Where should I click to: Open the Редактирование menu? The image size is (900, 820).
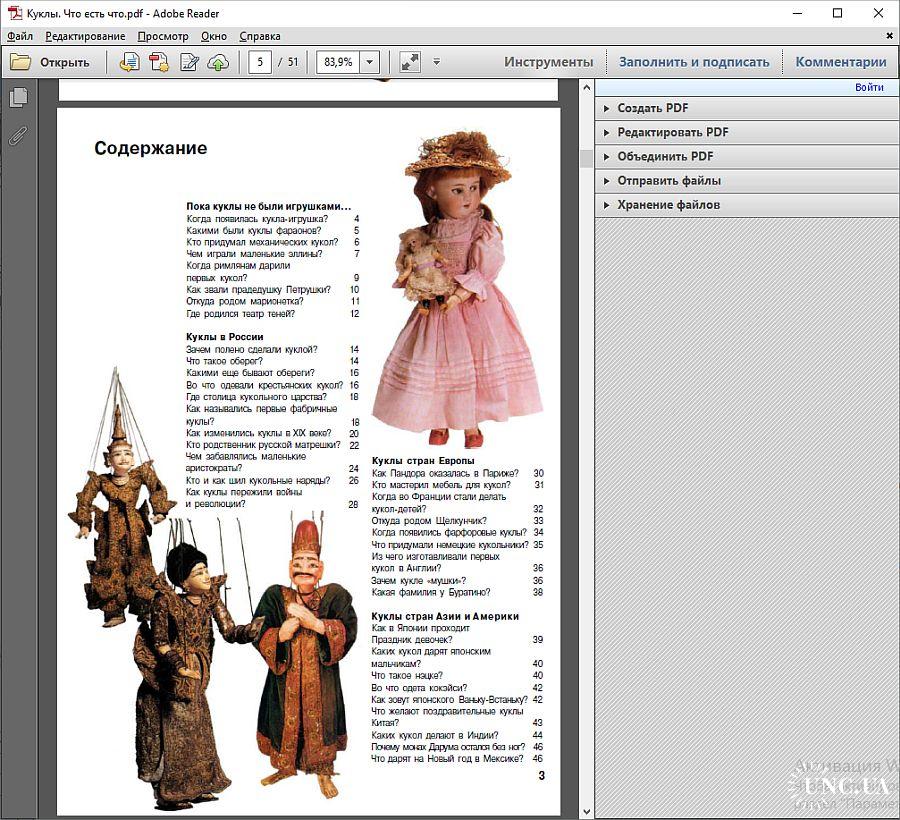[85, 36]
